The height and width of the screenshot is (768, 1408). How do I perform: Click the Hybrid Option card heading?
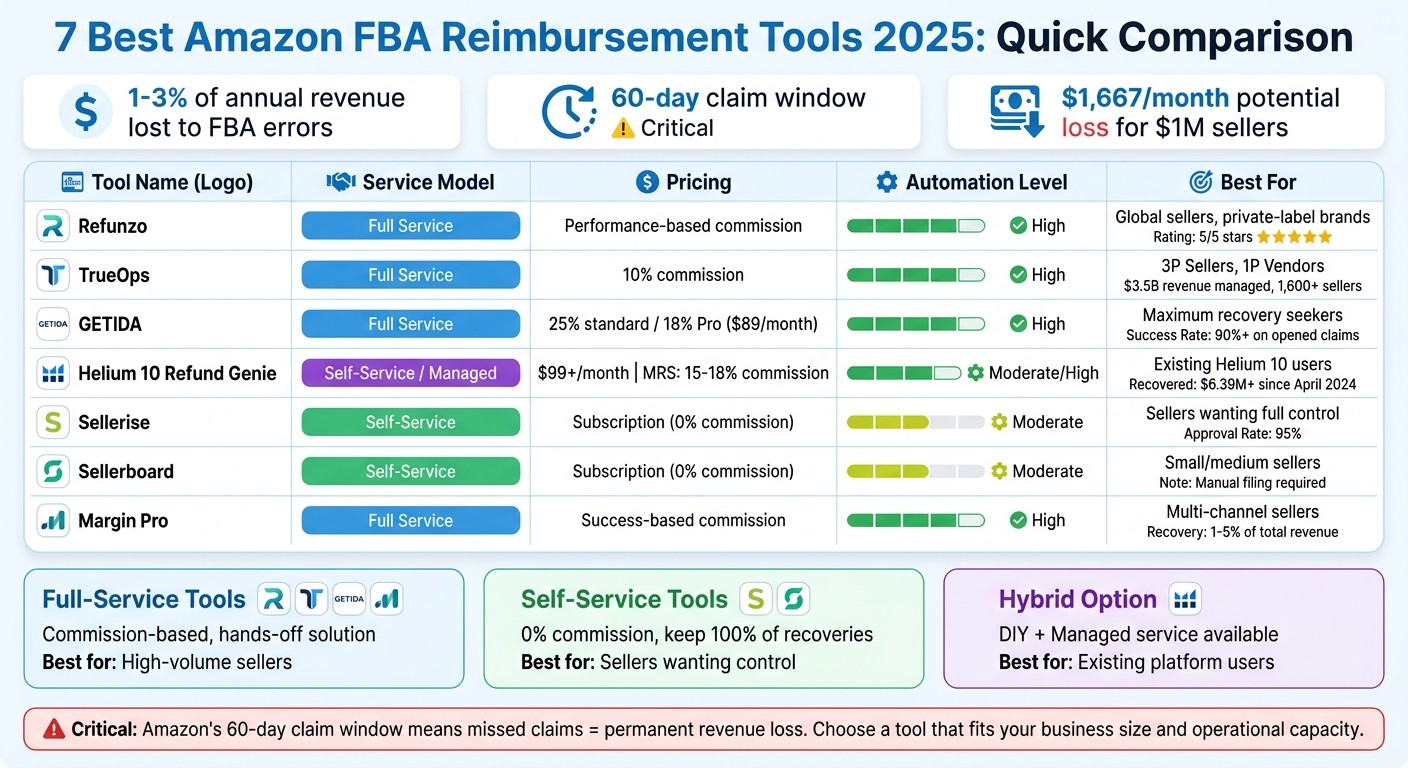1078,600
